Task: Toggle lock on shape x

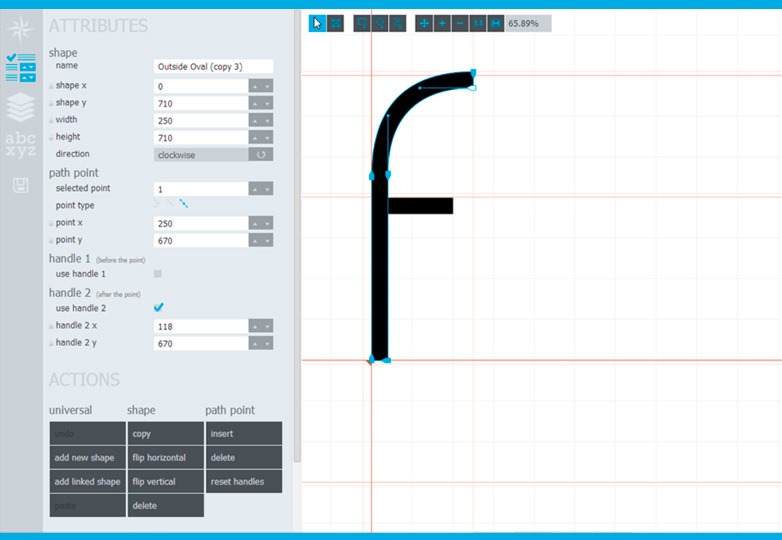Action: click(51, 86)
